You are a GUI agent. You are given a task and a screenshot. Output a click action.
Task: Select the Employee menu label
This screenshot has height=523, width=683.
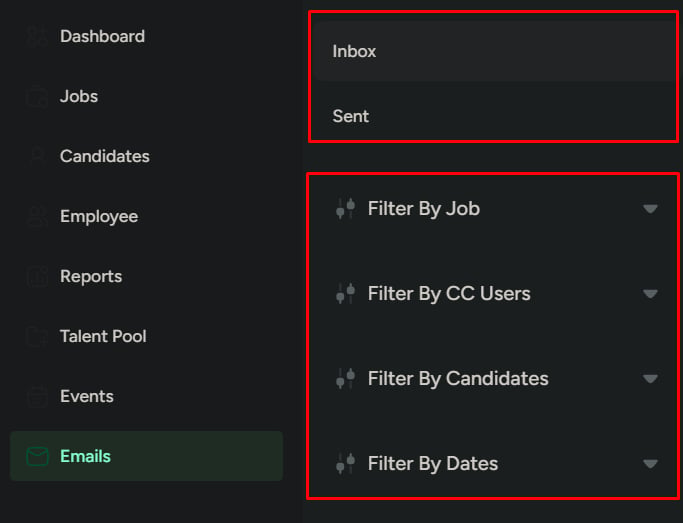(x=99, y=217)
